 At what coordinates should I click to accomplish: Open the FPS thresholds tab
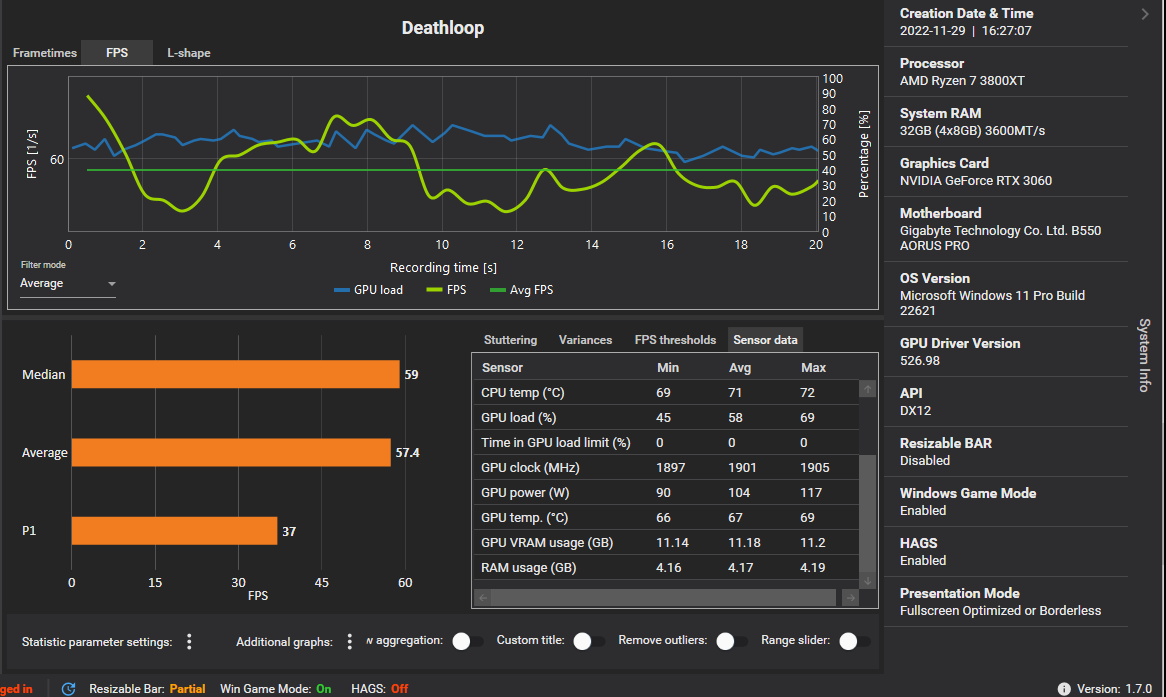[675, 340]
